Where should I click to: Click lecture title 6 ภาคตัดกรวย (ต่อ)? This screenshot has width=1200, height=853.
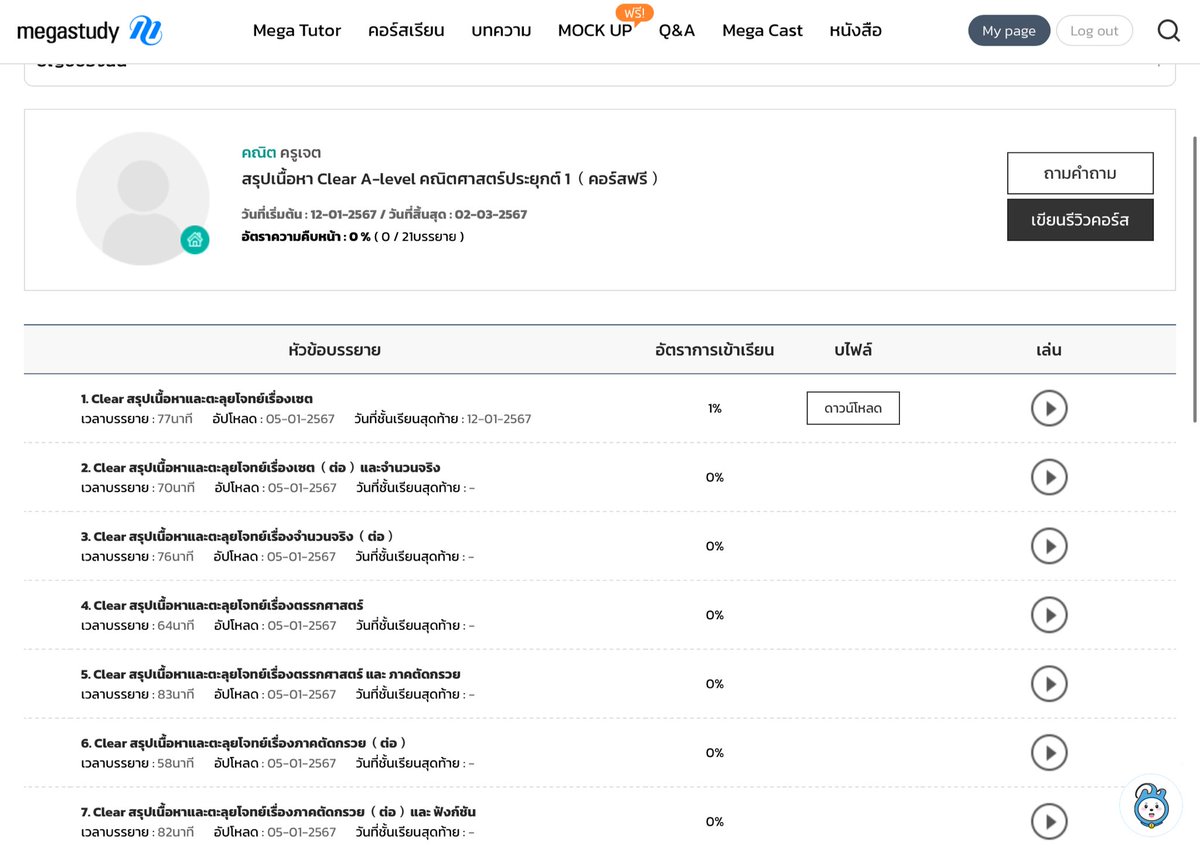244,743
